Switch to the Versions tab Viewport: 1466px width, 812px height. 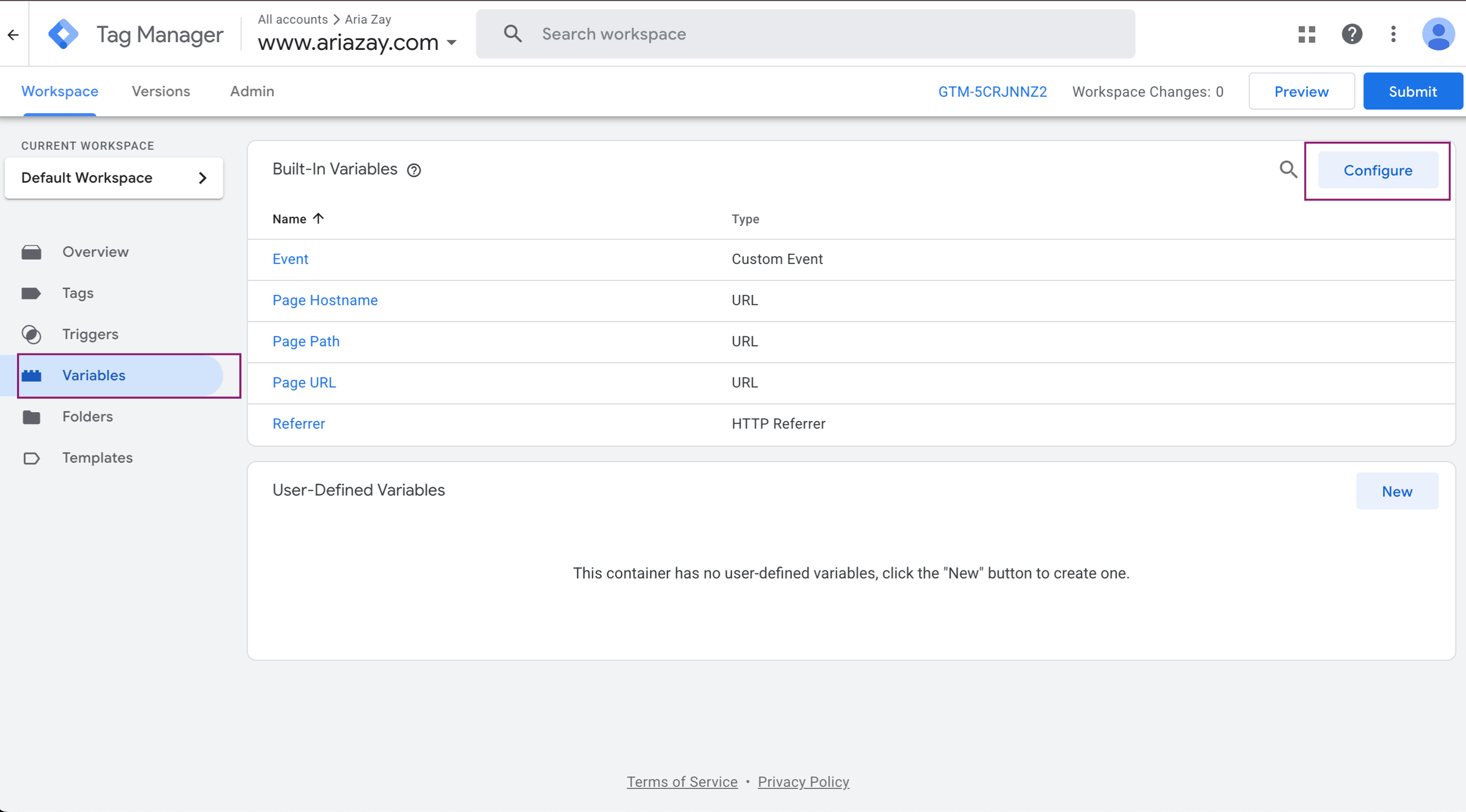(161, 91)
